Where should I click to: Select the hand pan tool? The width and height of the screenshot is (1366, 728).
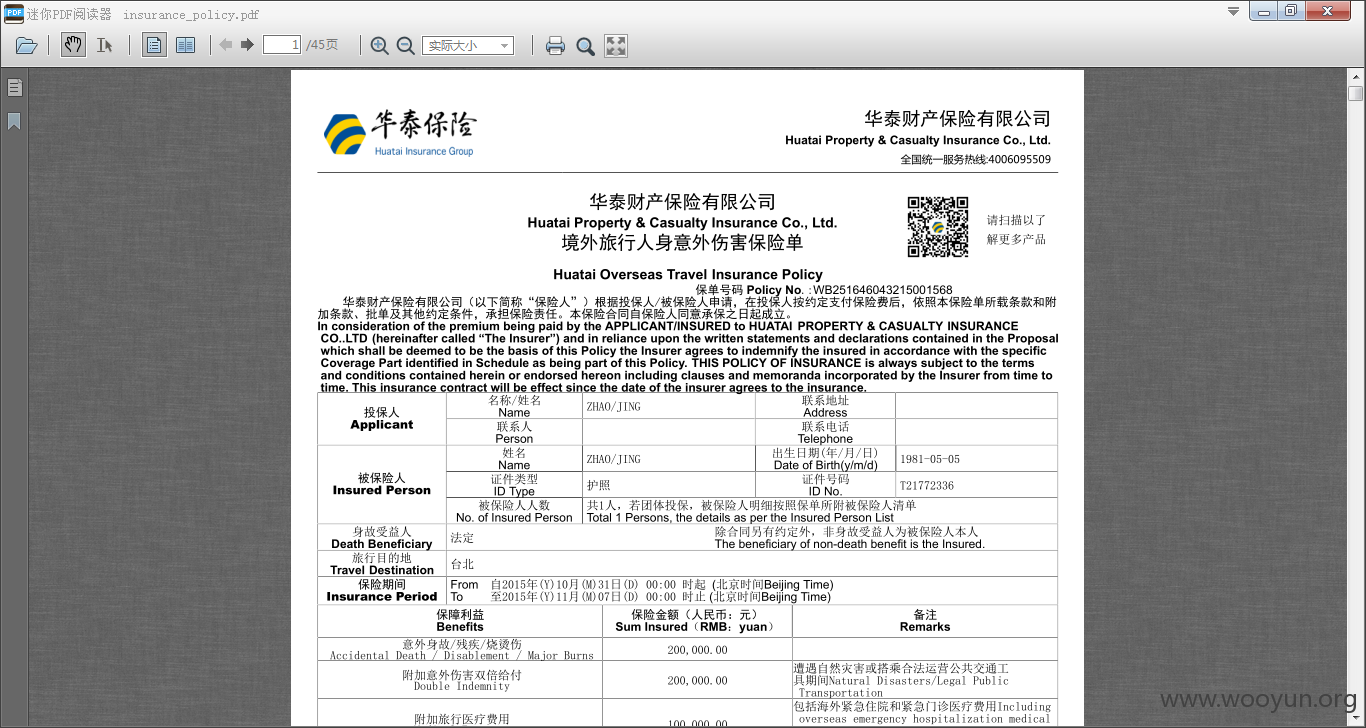click(73, 45)
